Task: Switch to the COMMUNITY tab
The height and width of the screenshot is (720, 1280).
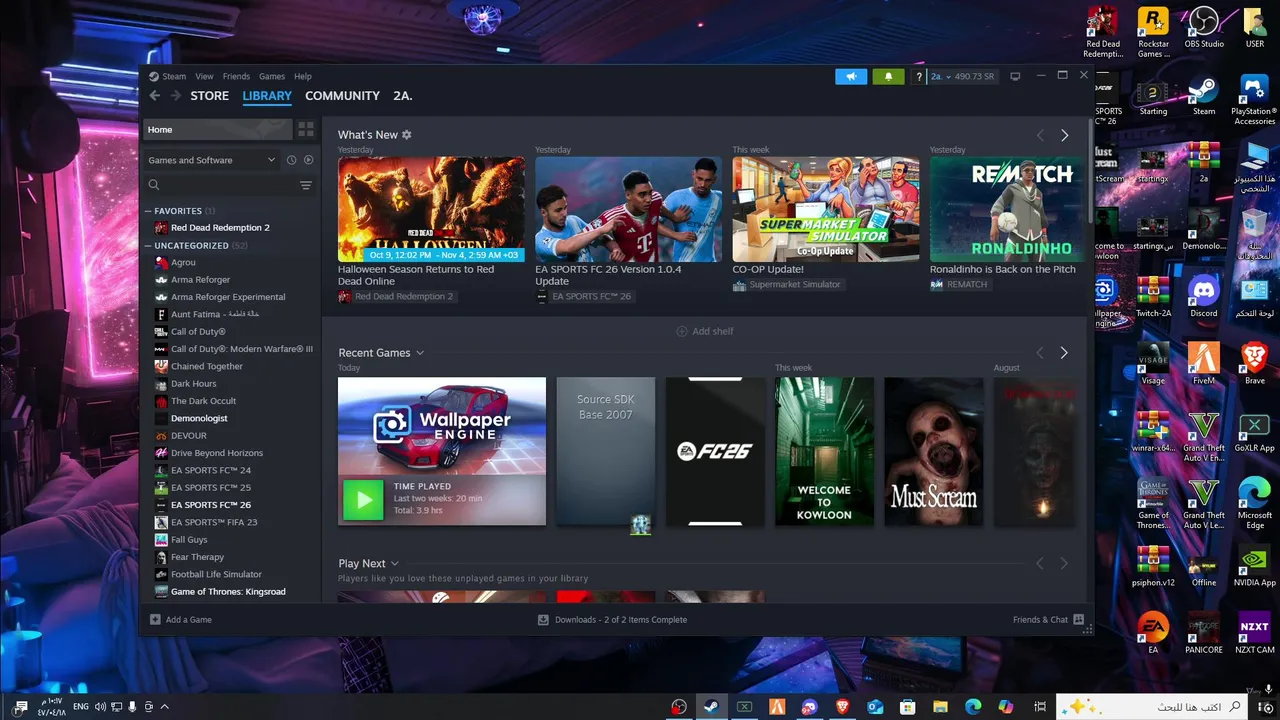Action: click(x=342, y=96)
